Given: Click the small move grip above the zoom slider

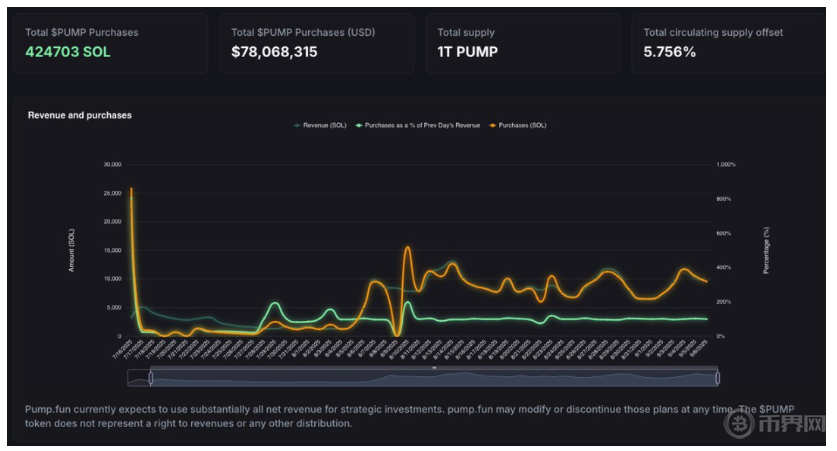Looking at the screenshot, I should click(x=434, y=367).
